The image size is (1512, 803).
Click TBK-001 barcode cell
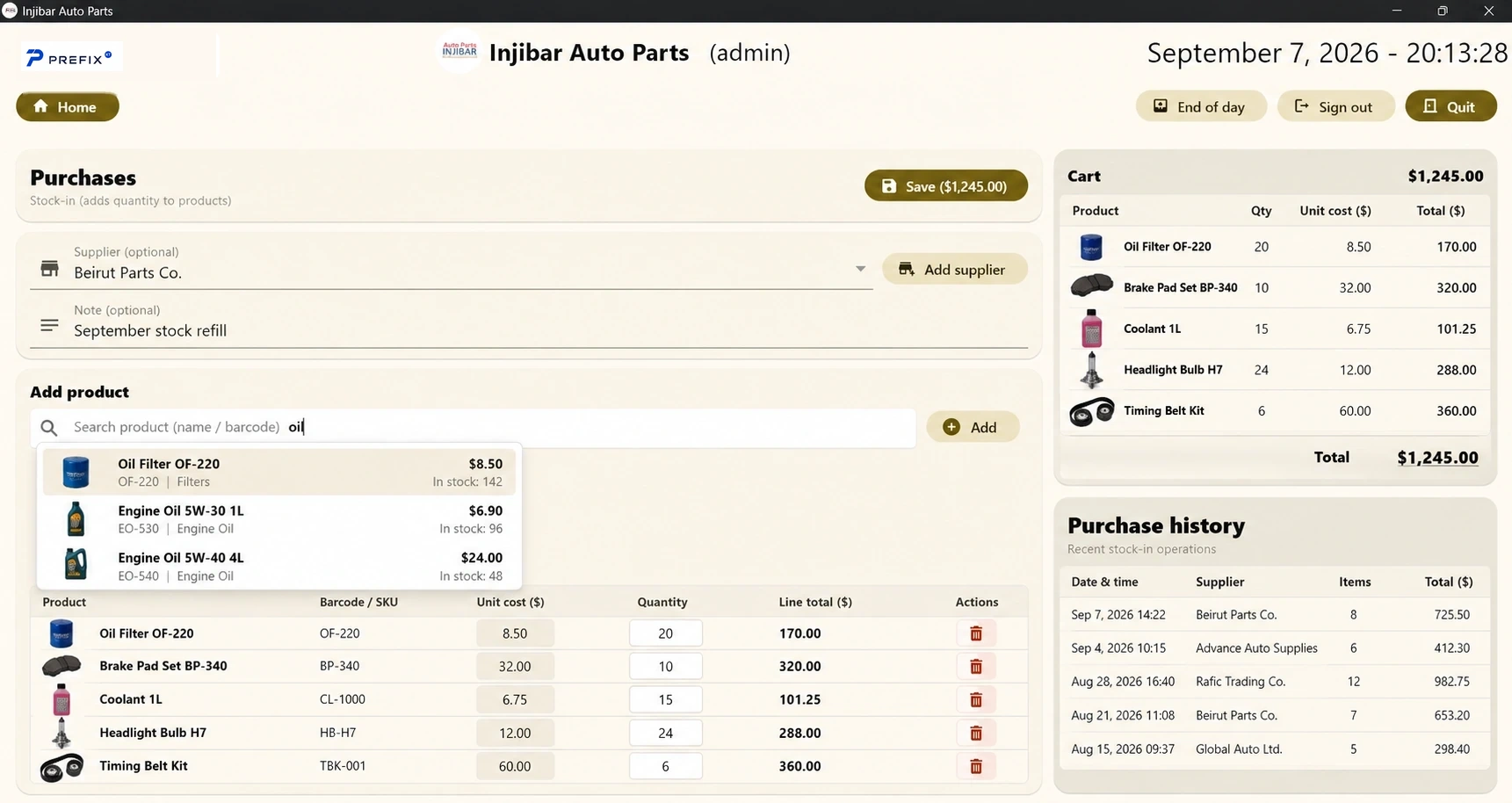343,766
